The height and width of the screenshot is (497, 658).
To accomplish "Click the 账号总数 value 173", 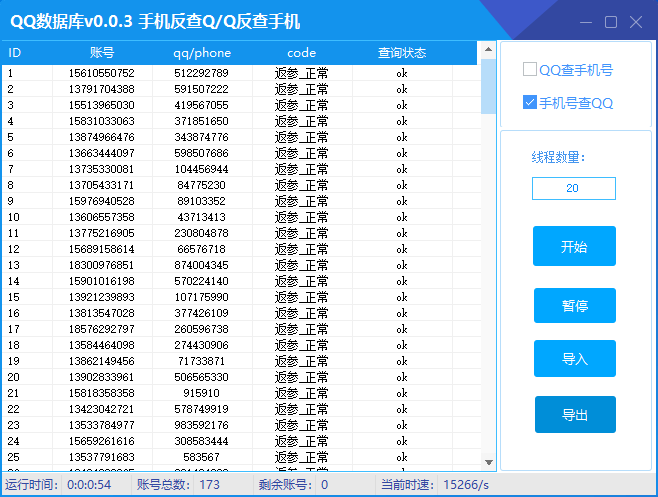I will point(209,485).
